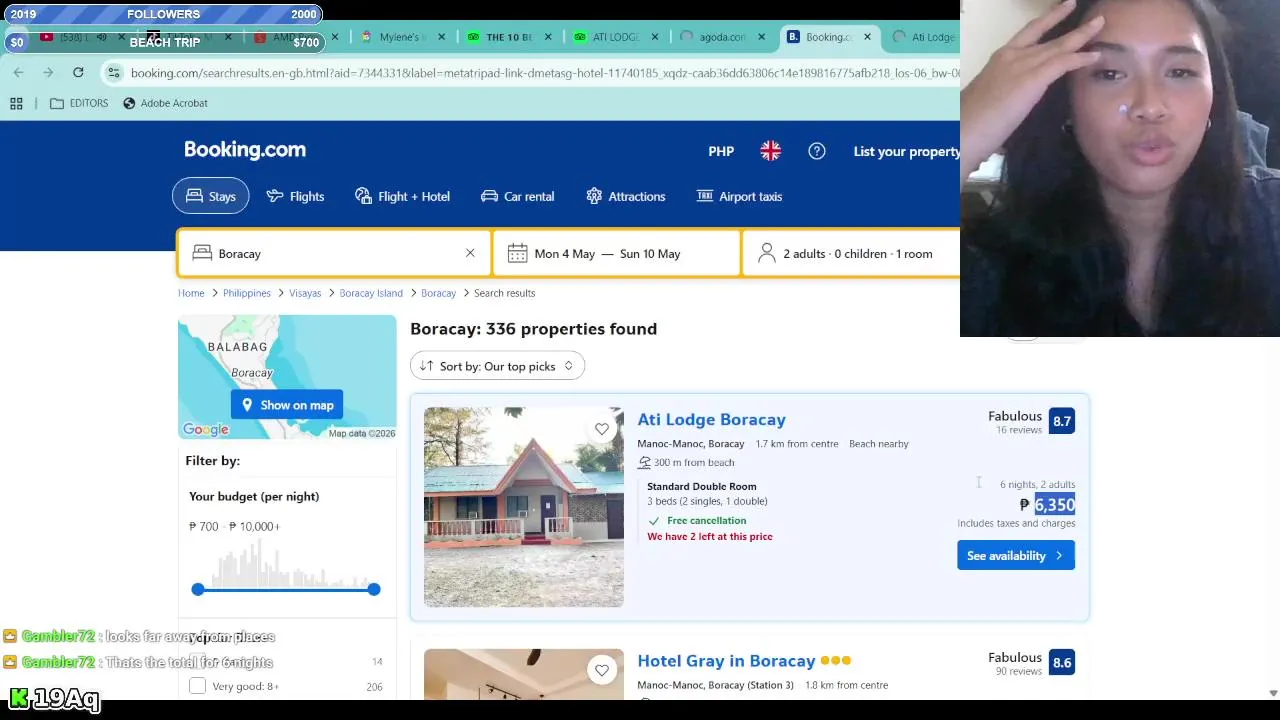Go back to the previous page
Screen dimensions: 1280x720
pos(18,73)
